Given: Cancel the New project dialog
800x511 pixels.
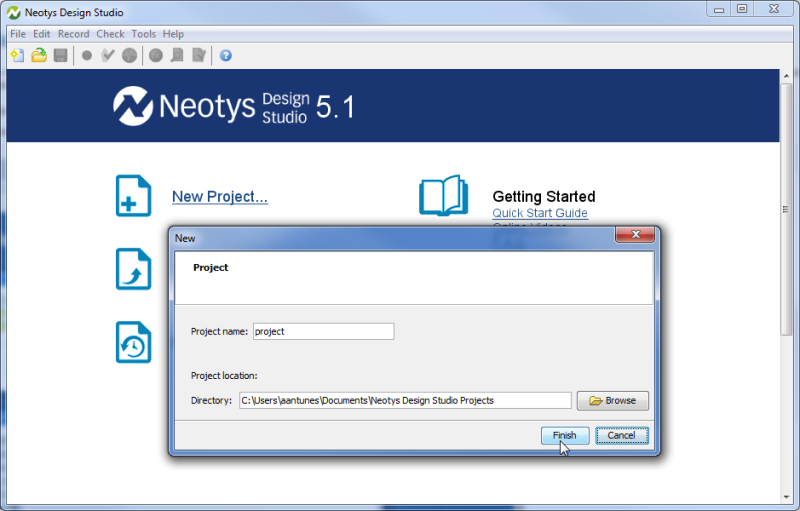Looking at the screenshot, I should tap(621, 435).
